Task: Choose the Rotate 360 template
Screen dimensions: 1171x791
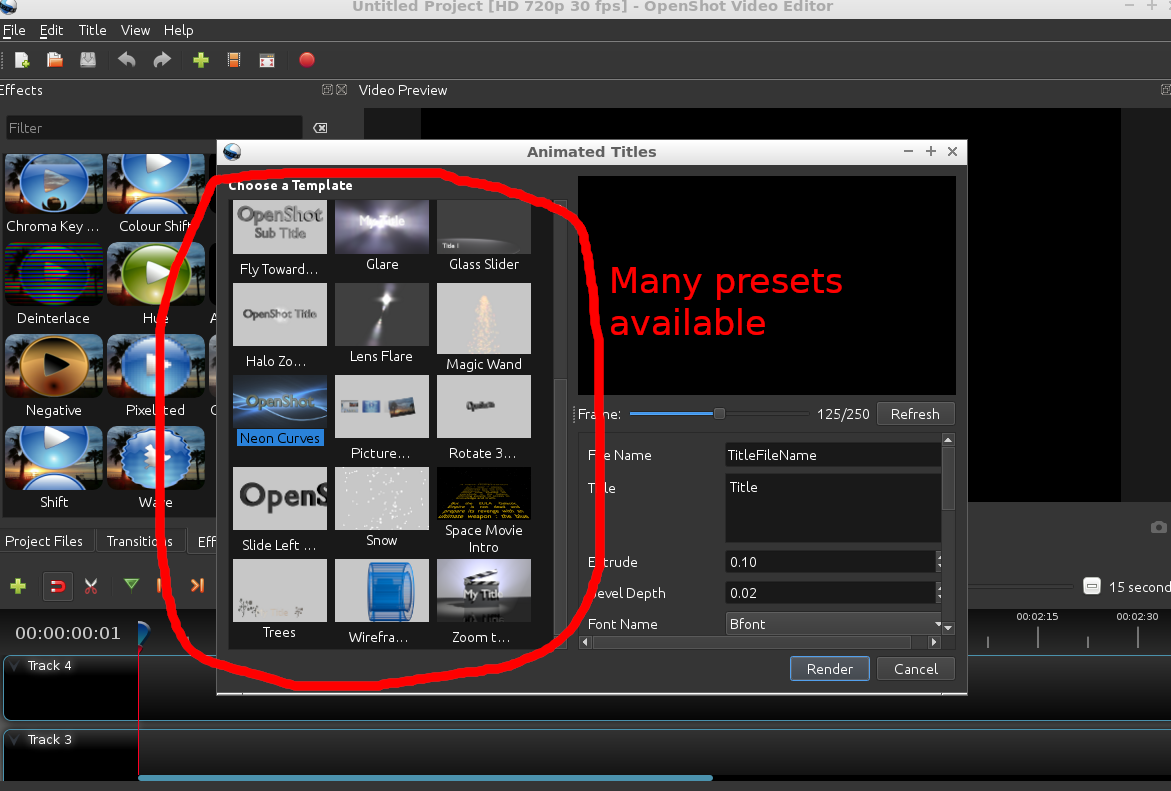Action: tap(484, 418)
